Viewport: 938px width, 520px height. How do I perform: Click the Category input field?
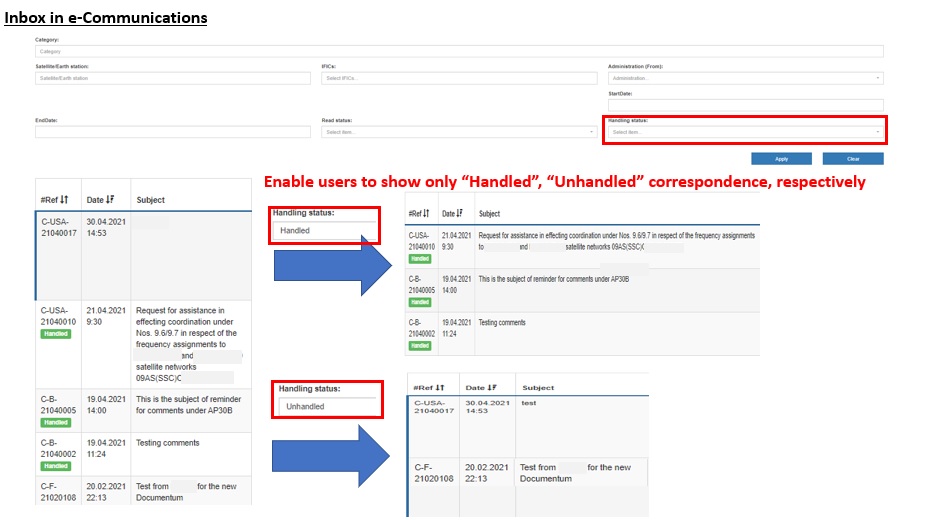coord(458,51)
